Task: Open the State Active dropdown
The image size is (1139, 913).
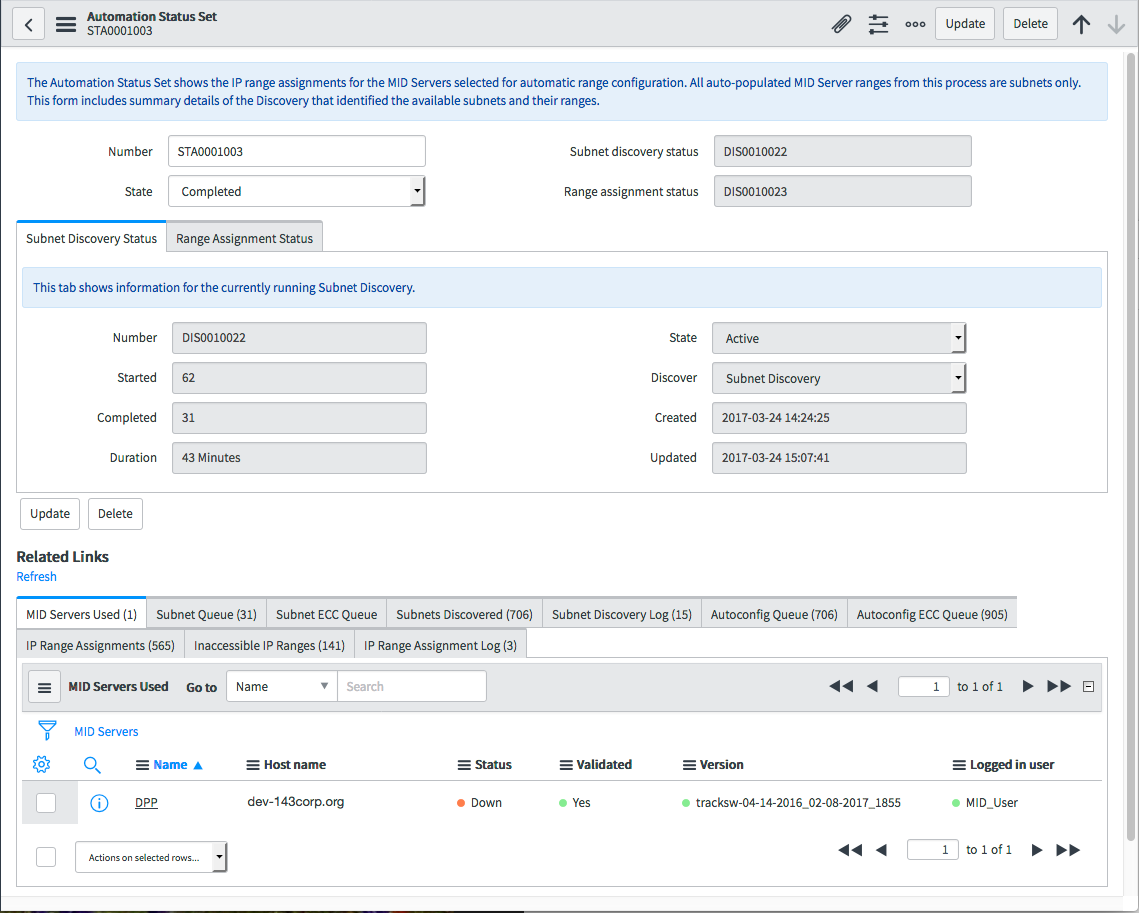Action: click(x=839, y=338)
